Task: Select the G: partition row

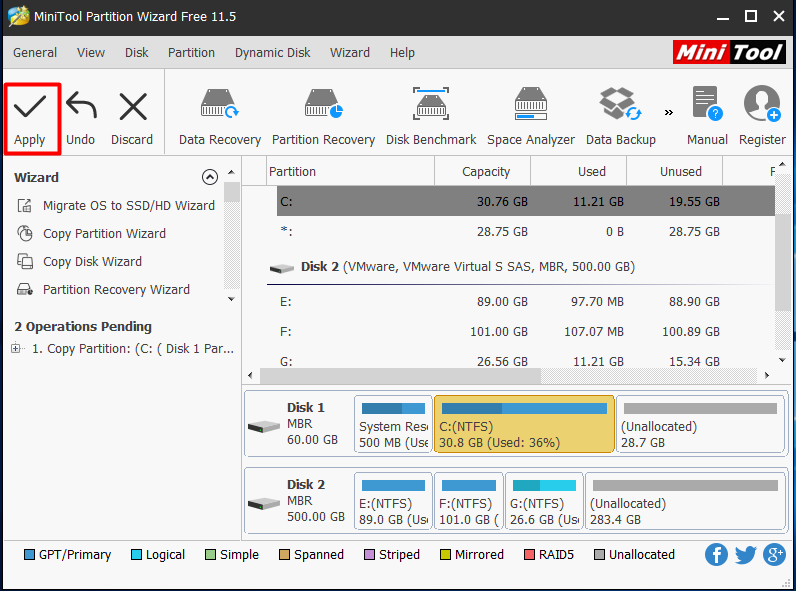Action: [x=526, y=361]
